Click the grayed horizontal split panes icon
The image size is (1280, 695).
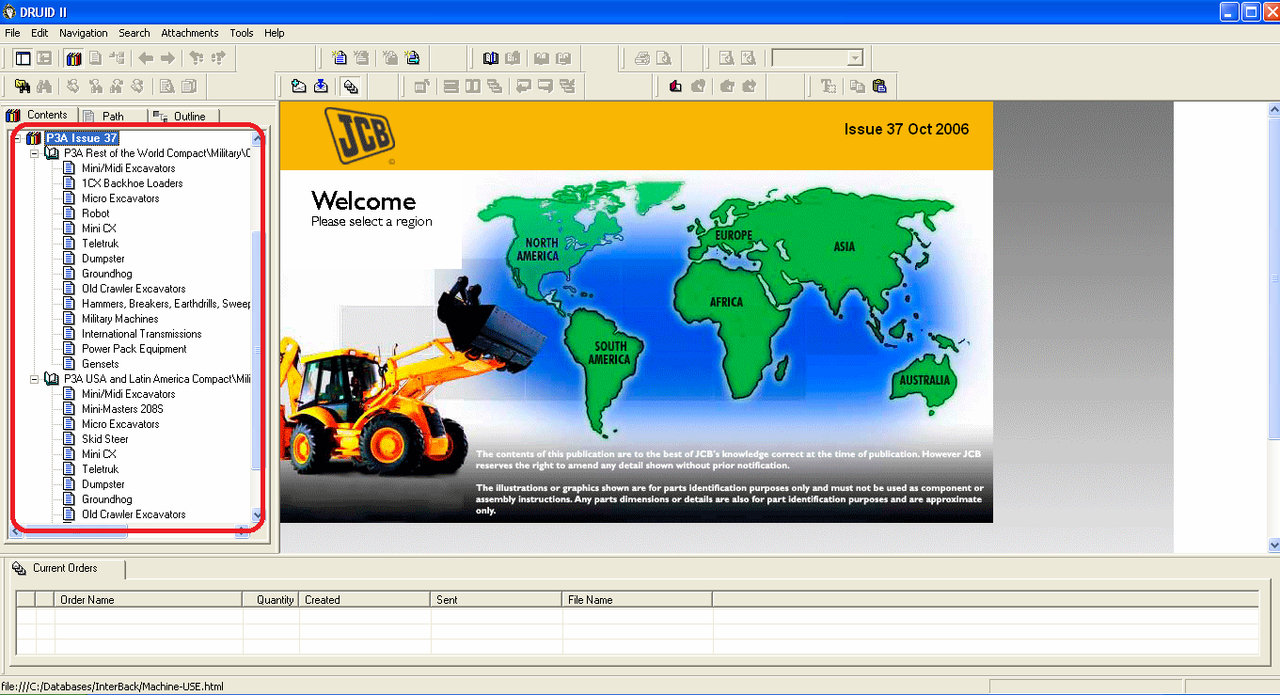(450, 86)
